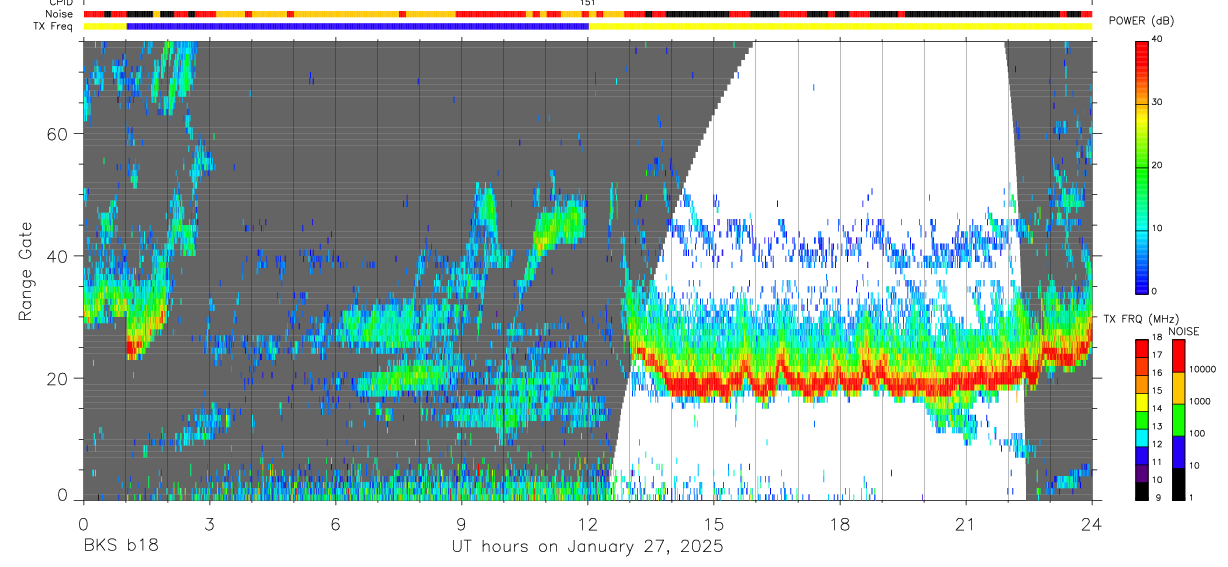Click the '1' value in the NOISE legend
The width and height of the screenshot is (1228, 567).
(x=1191, y=497)
